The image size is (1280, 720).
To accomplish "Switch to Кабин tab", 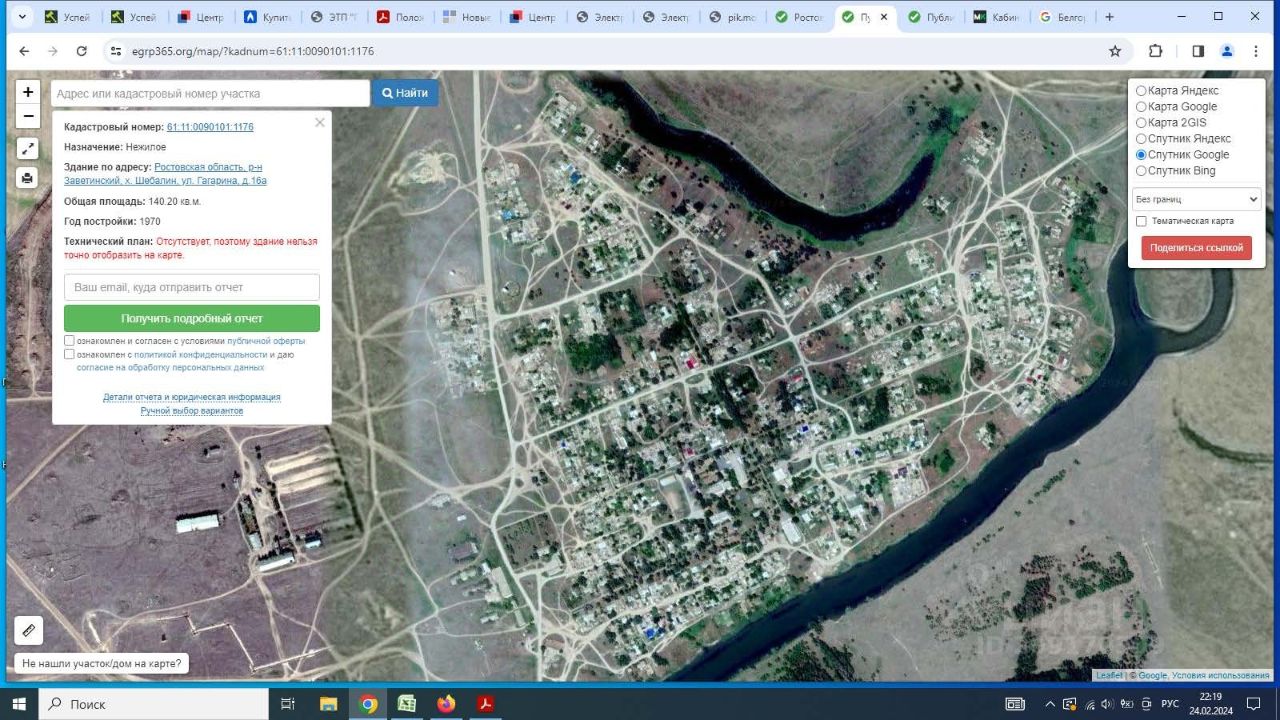I will tap(996, 17).
